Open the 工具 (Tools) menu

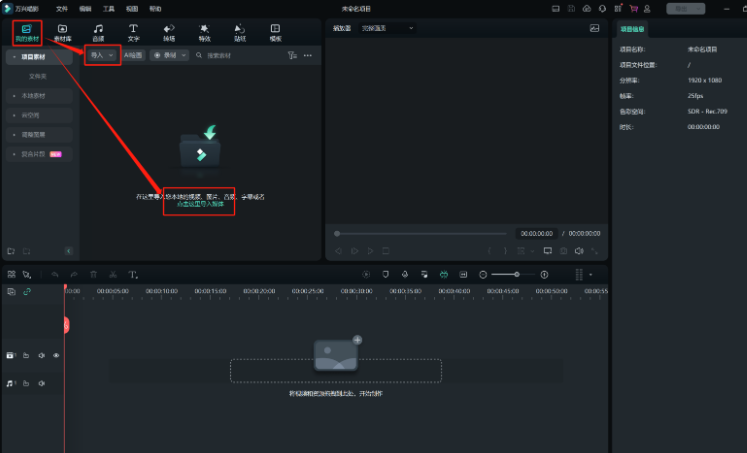(x=108, y=8)
